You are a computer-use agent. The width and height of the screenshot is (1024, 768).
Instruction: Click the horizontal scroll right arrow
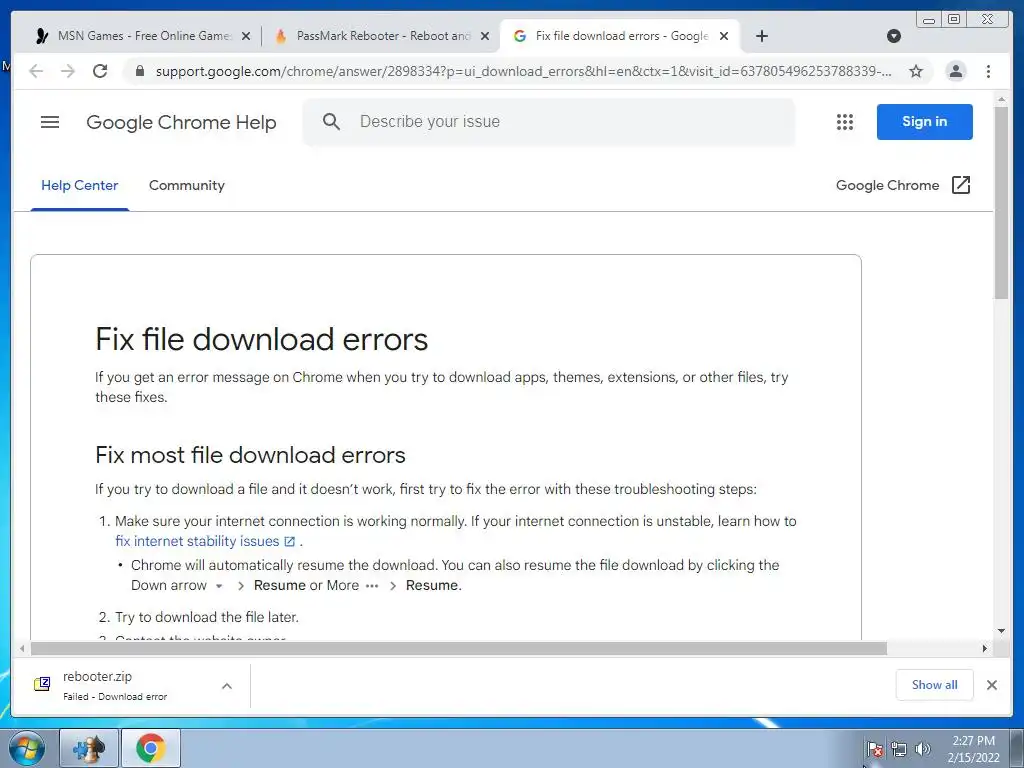point(985,648)
